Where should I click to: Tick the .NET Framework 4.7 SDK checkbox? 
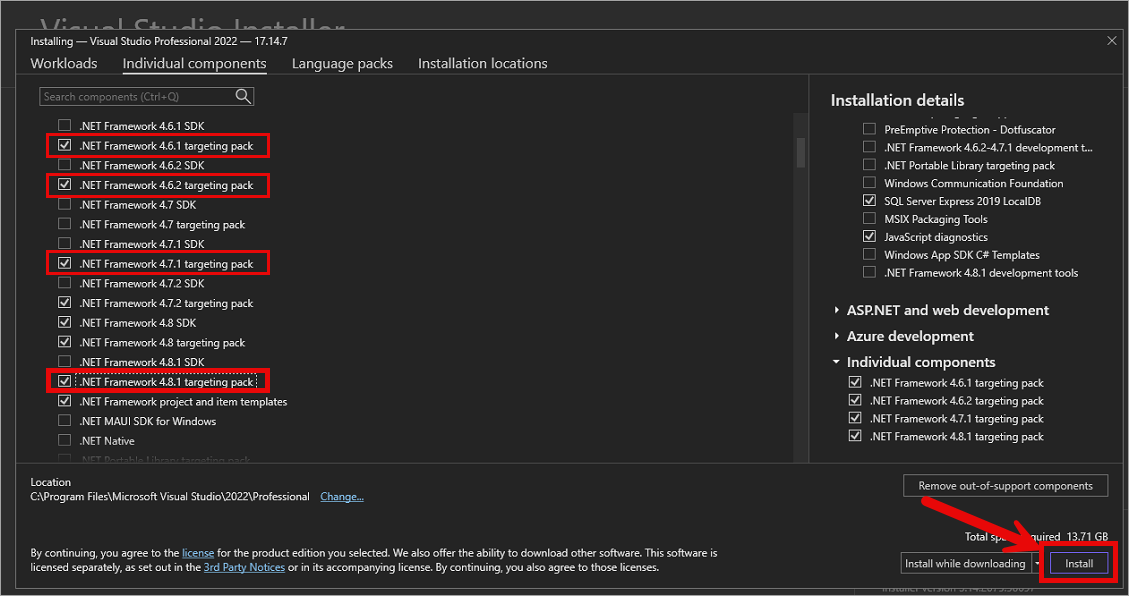point(65,204)
